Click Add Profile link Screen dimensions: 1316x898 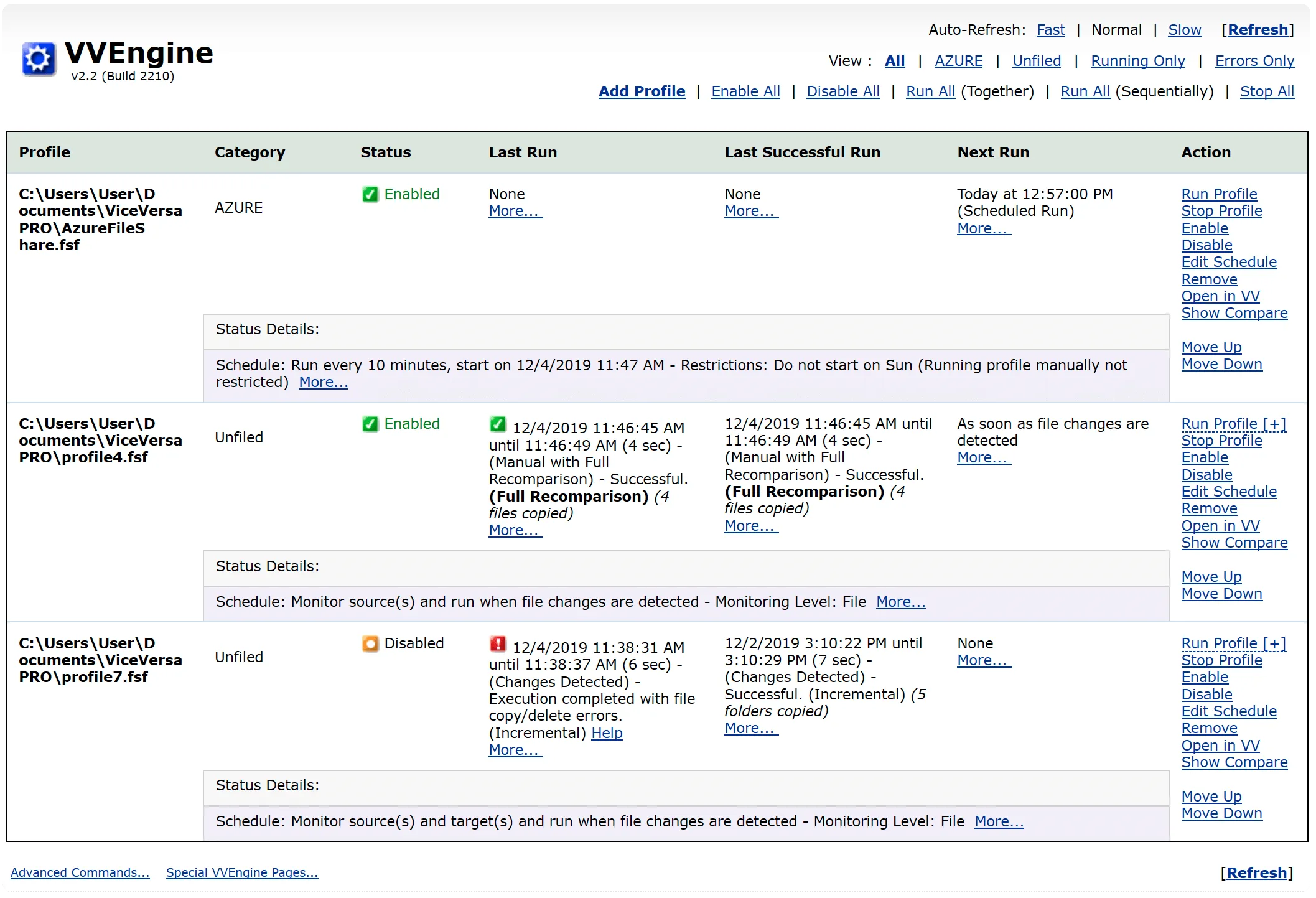click(642, 91)
